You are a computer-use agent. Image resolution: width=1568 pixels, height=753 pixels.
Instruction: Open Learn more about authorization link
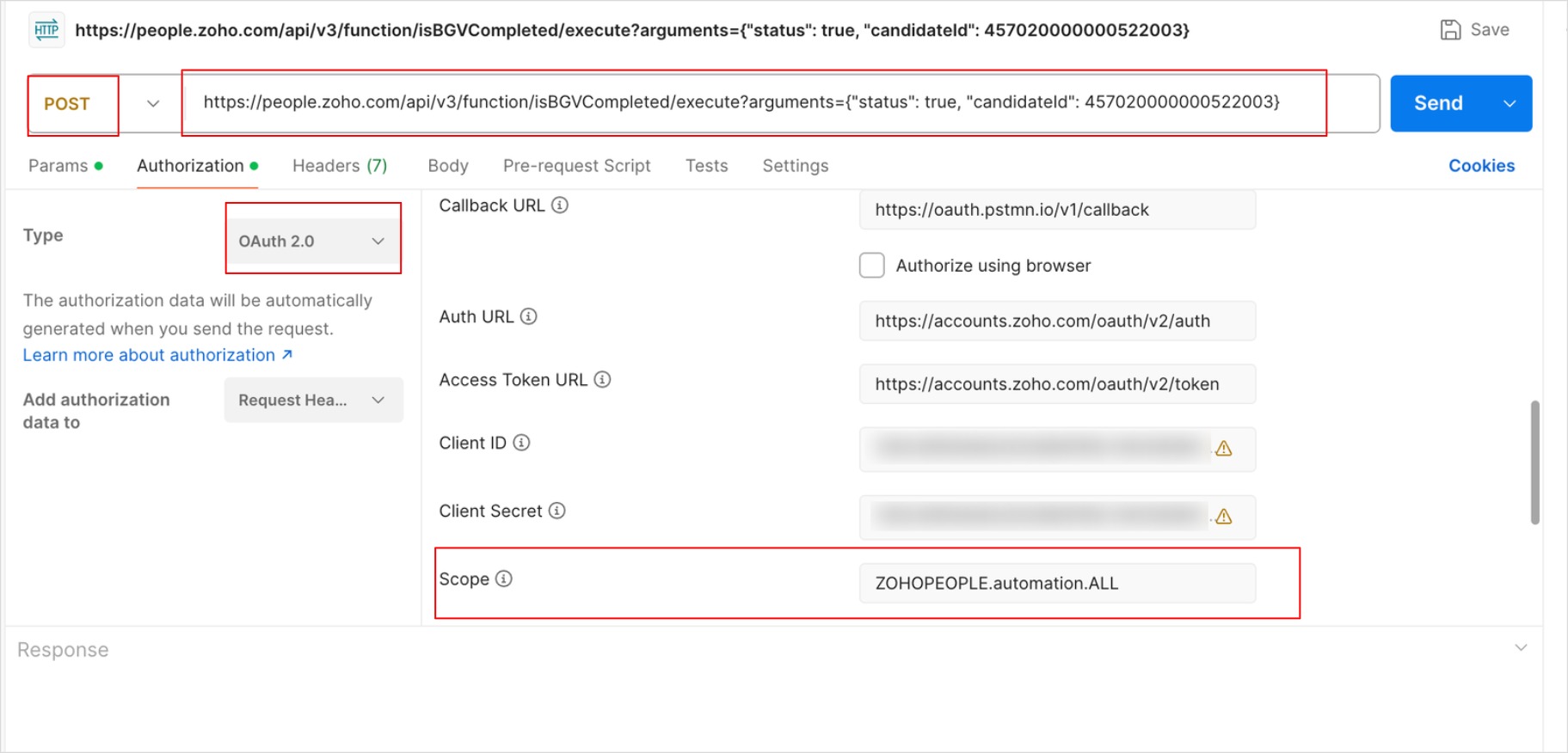(157, 355)
